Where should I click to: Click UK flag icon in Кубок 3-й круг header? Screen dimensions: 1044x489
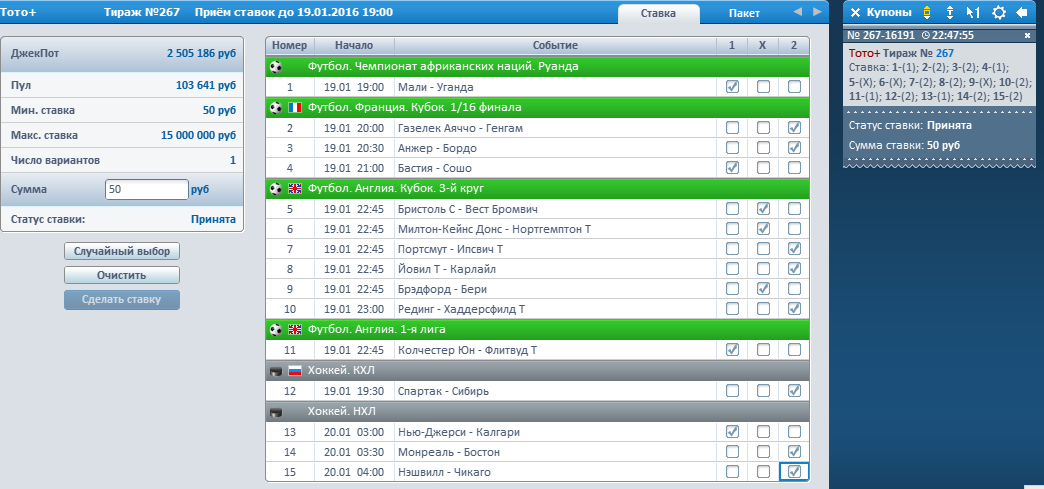click(294, 189)
